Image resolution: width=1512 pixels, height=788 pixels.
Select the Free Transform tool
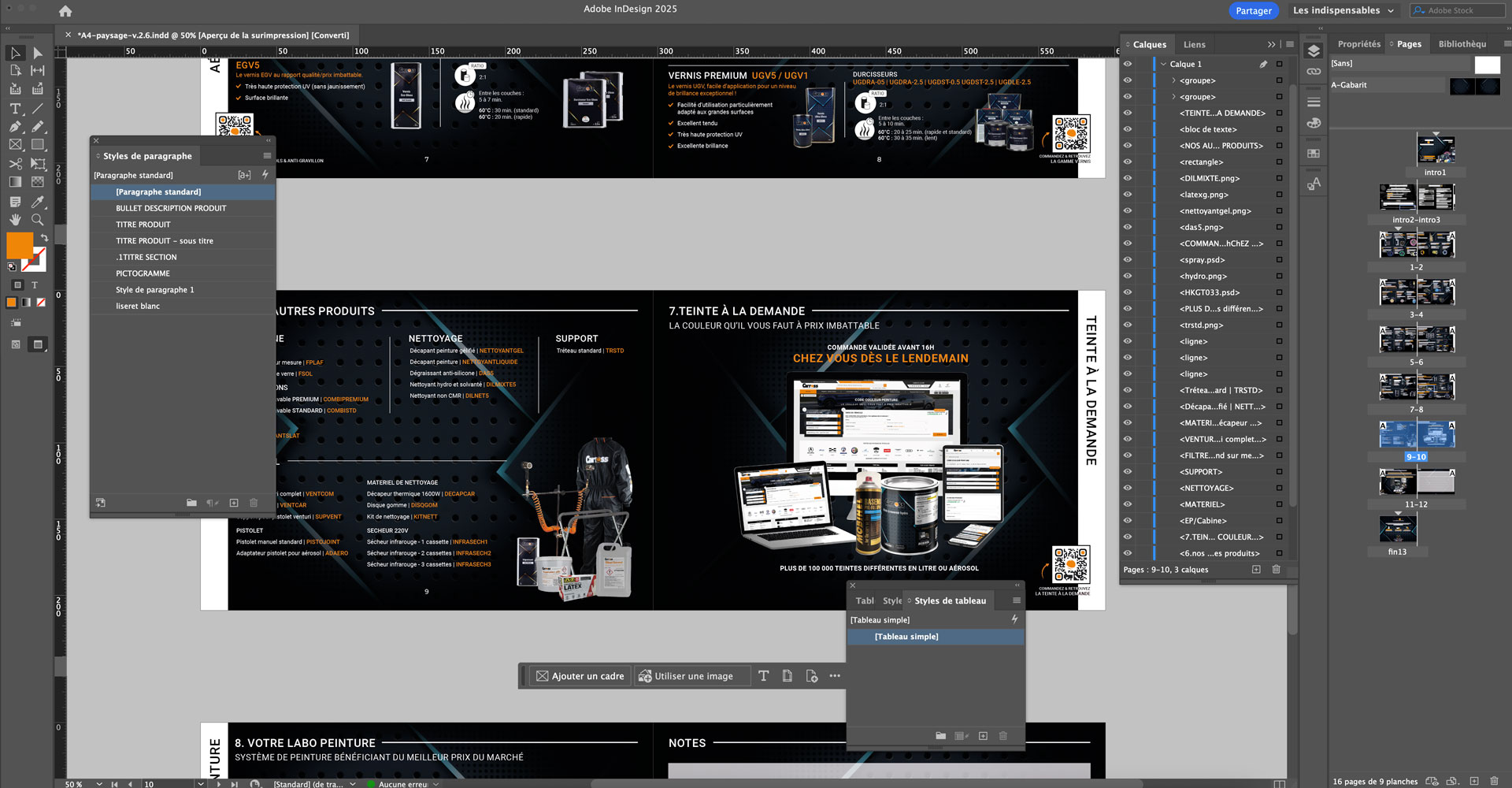(x=37, y=164)
